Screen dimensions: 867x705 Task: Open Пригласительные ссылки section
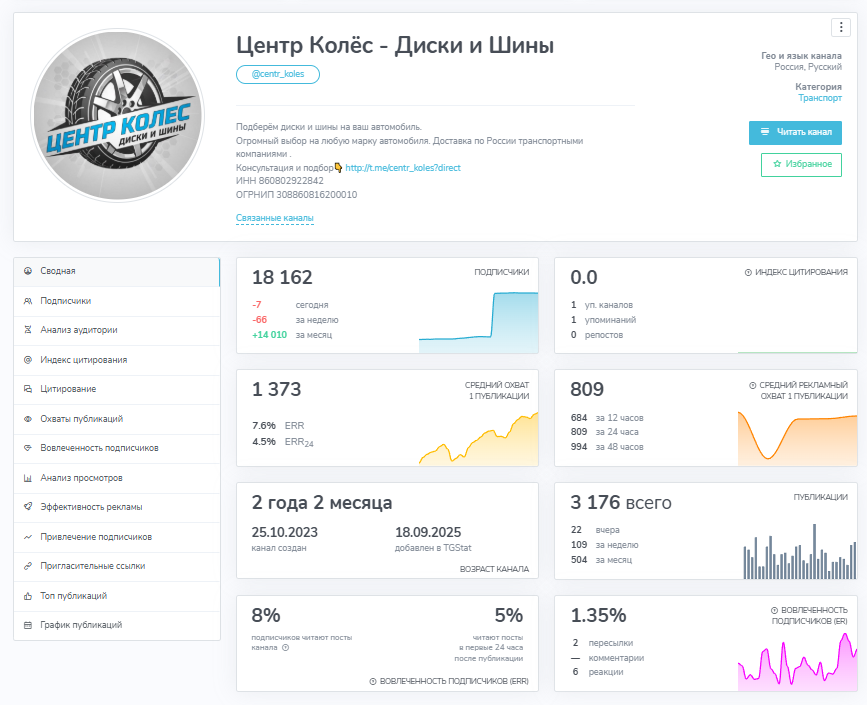tap(116, 567)
